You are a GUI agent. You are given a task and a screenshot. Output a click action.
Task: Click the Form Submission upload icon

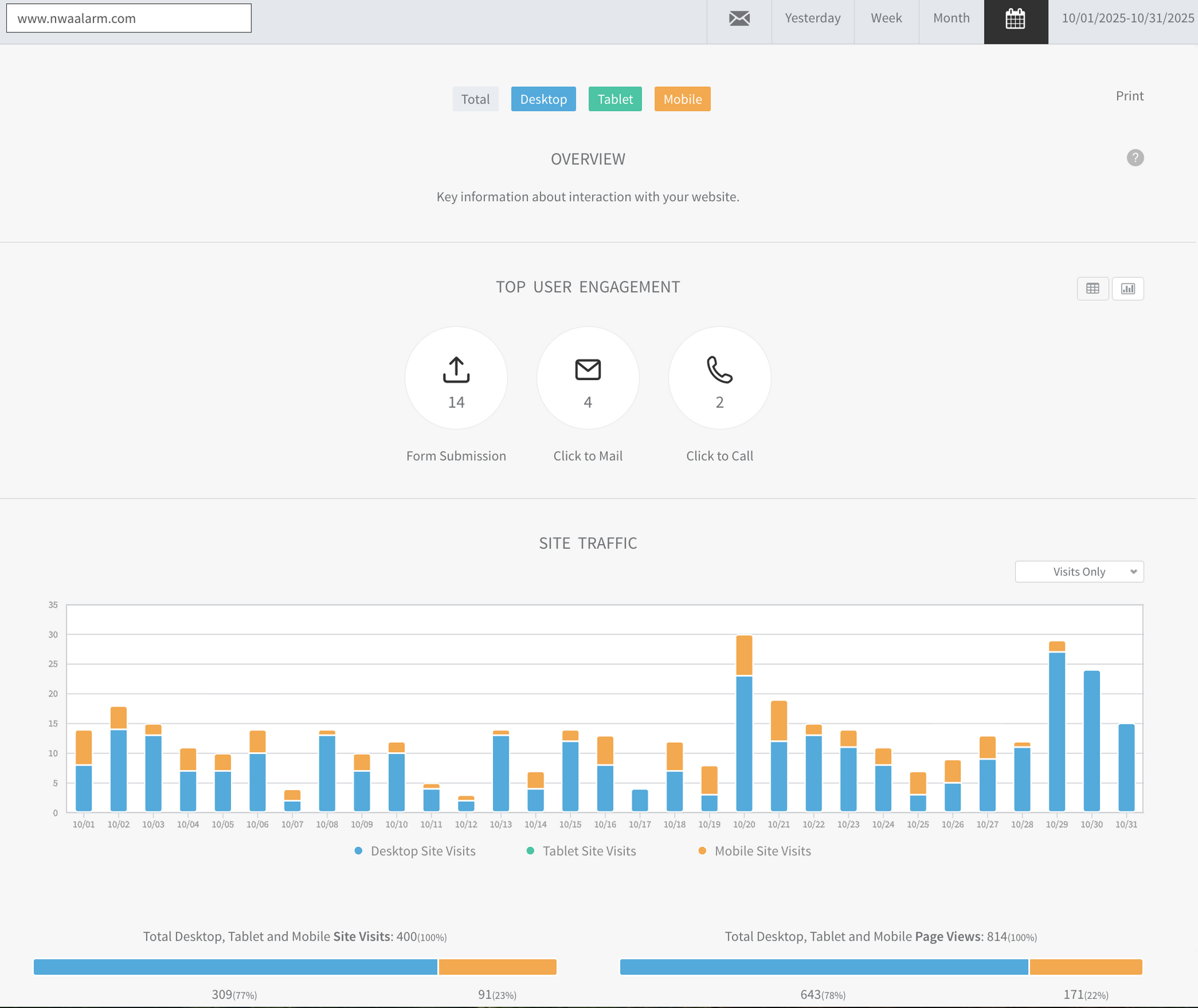pos(456,369)
